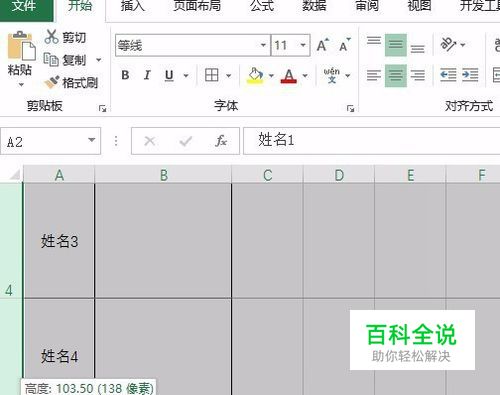Apply yellow fill color bucket

click(255, 75)
